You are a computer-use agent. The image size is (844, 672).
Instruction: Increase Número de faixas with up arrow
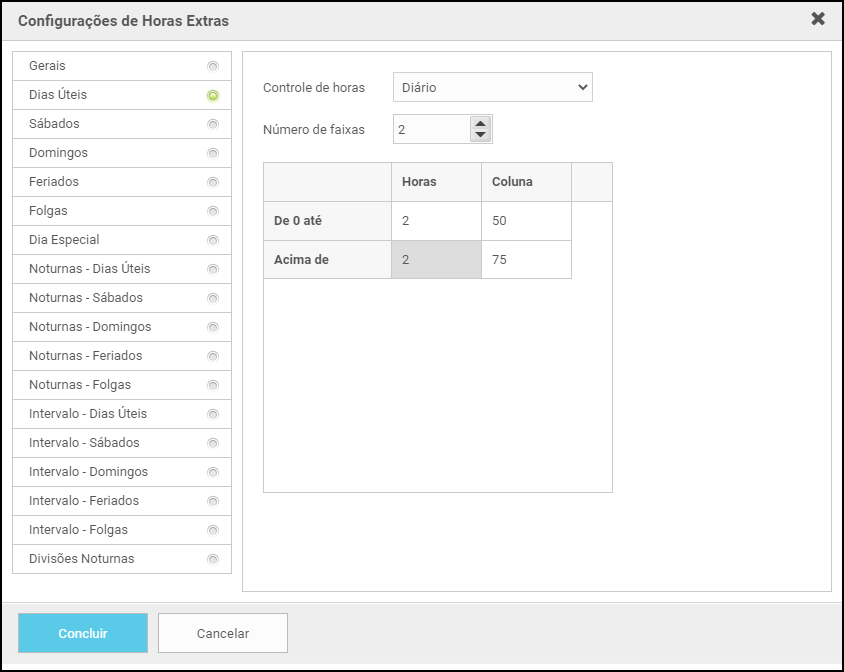[x=480, y=123]
